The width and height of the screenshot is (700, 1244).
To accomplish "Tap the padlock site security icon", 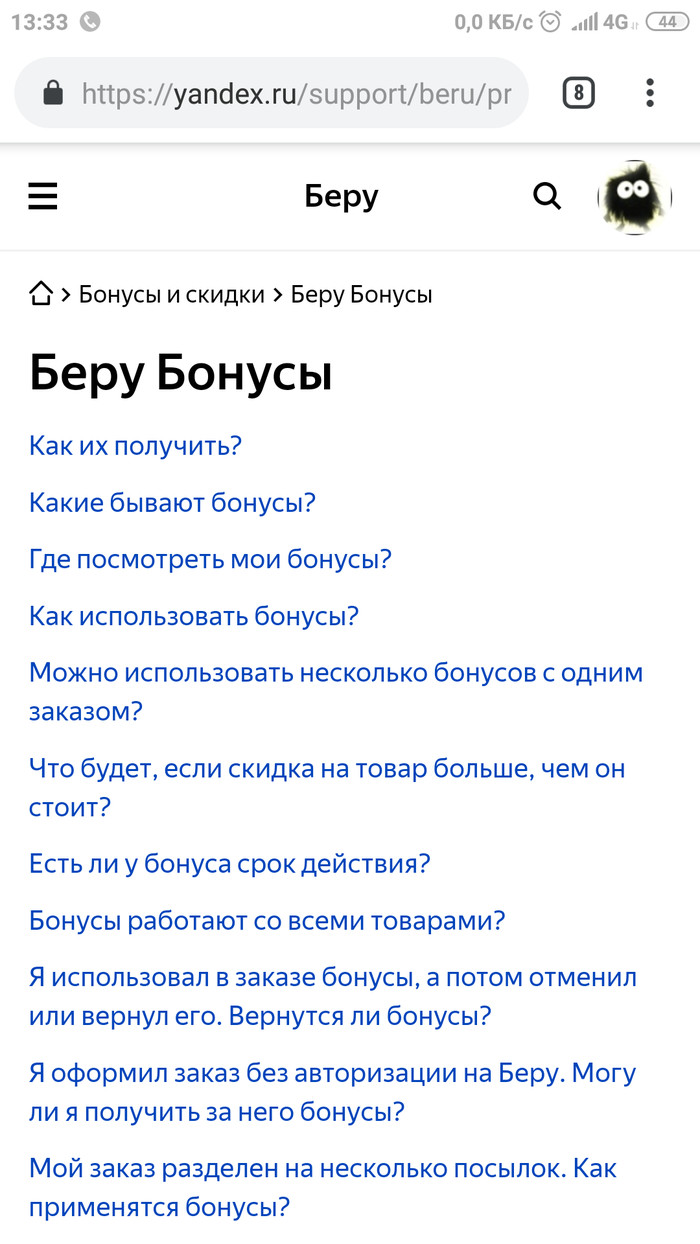I will click(x=53, y=94).
